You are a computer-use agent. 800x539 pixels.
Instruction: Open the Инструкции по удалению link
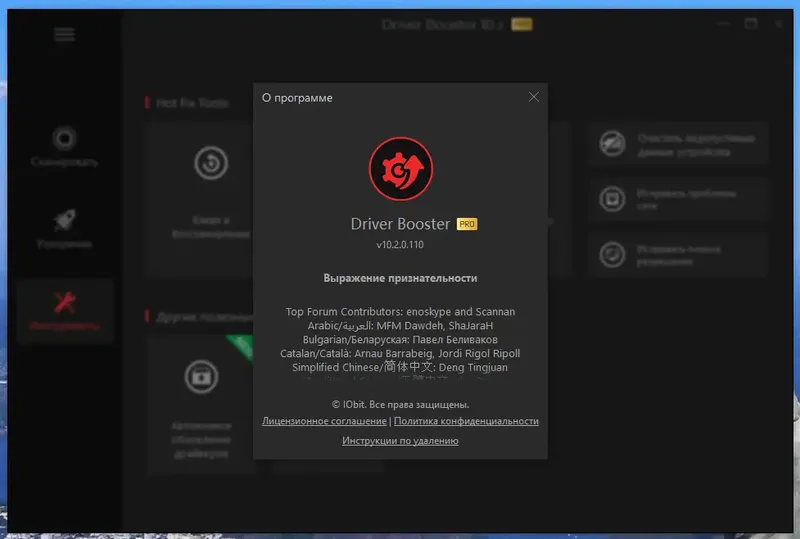[401, 440]
